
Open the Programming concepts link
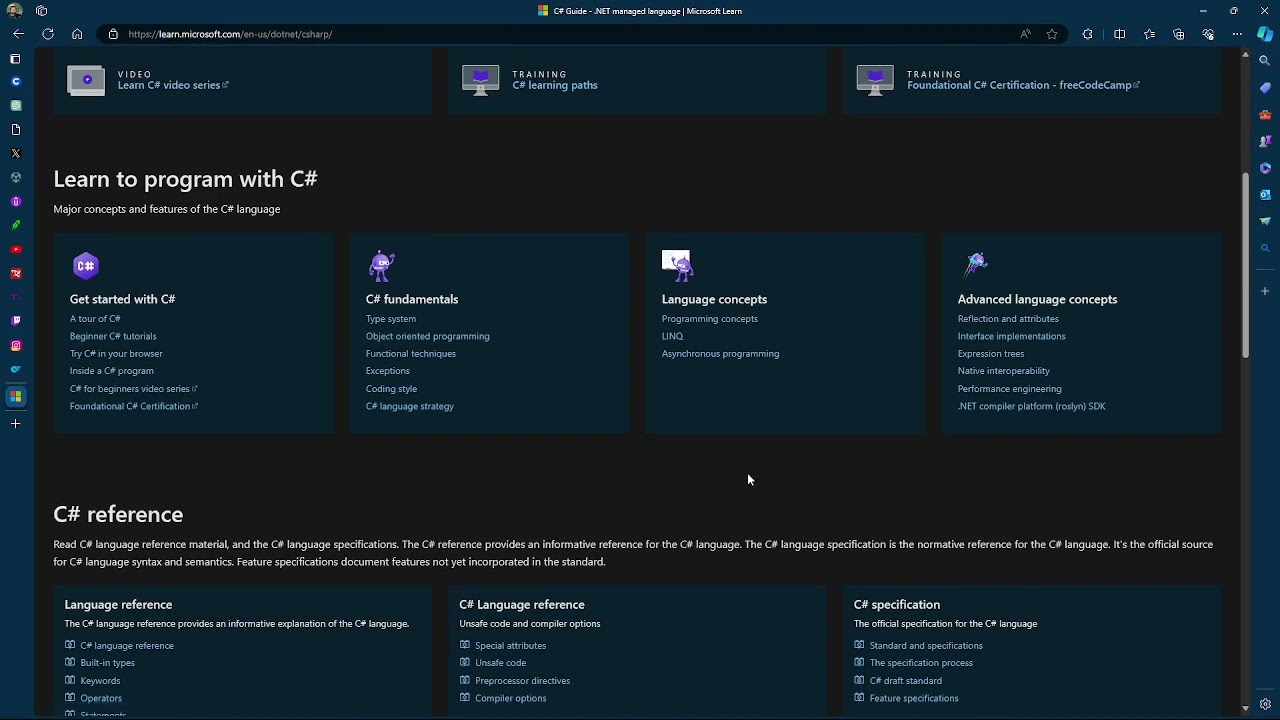pos(710,319)
